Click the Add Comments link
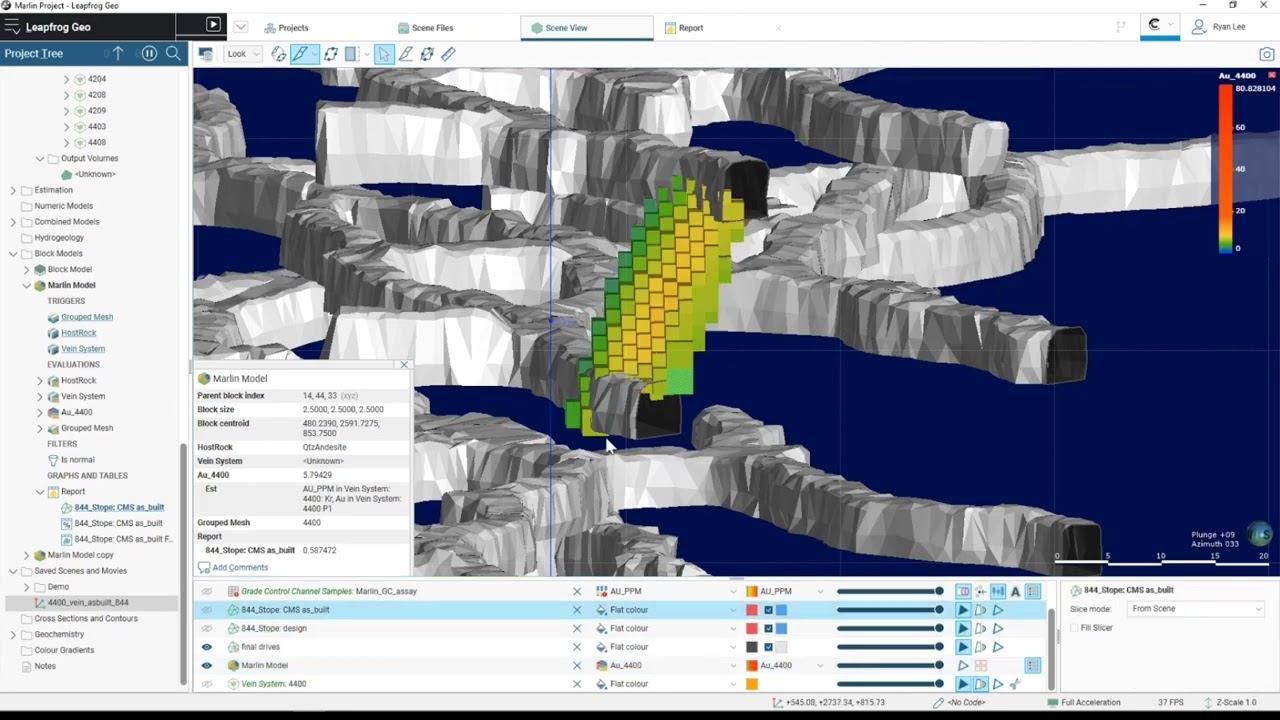1280x720 pixels. pos(240,567)
